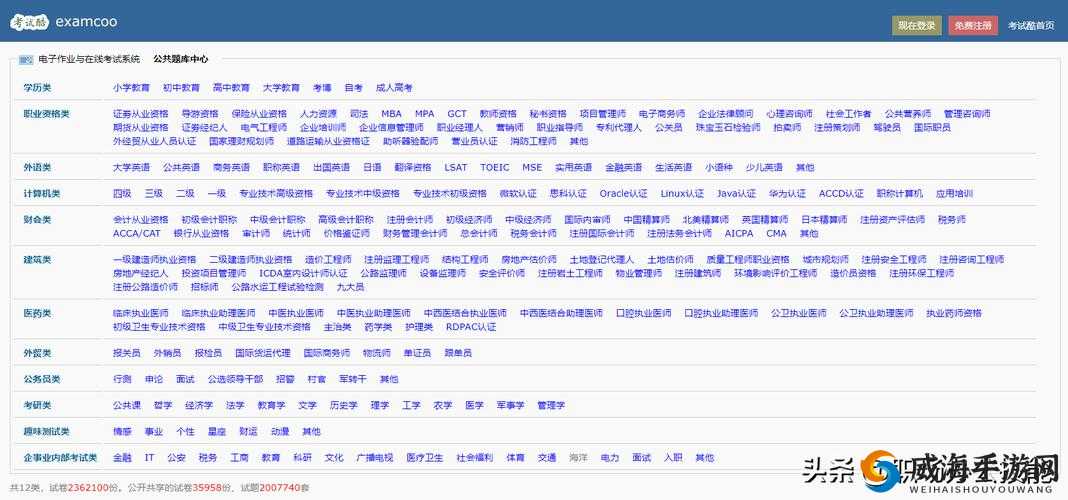This screenshot has height=500, width=1068.
Task: Click the 微软认证 link
Action: point(518,193)
